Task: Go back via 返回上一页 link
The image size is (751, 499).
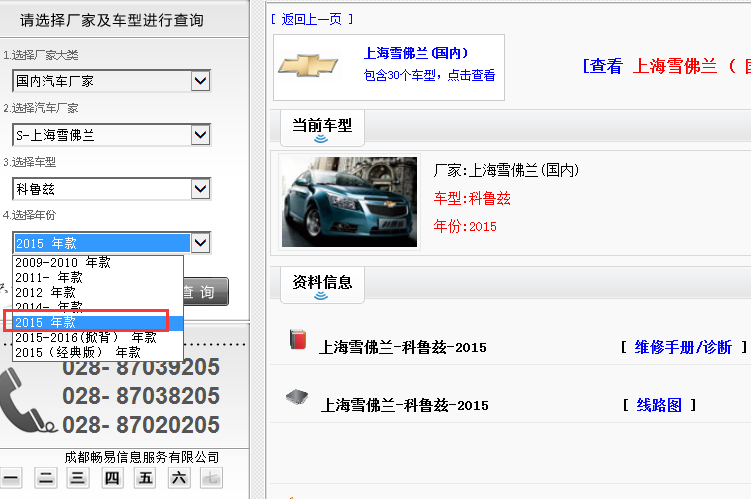Action: click(x=311, y=19)
